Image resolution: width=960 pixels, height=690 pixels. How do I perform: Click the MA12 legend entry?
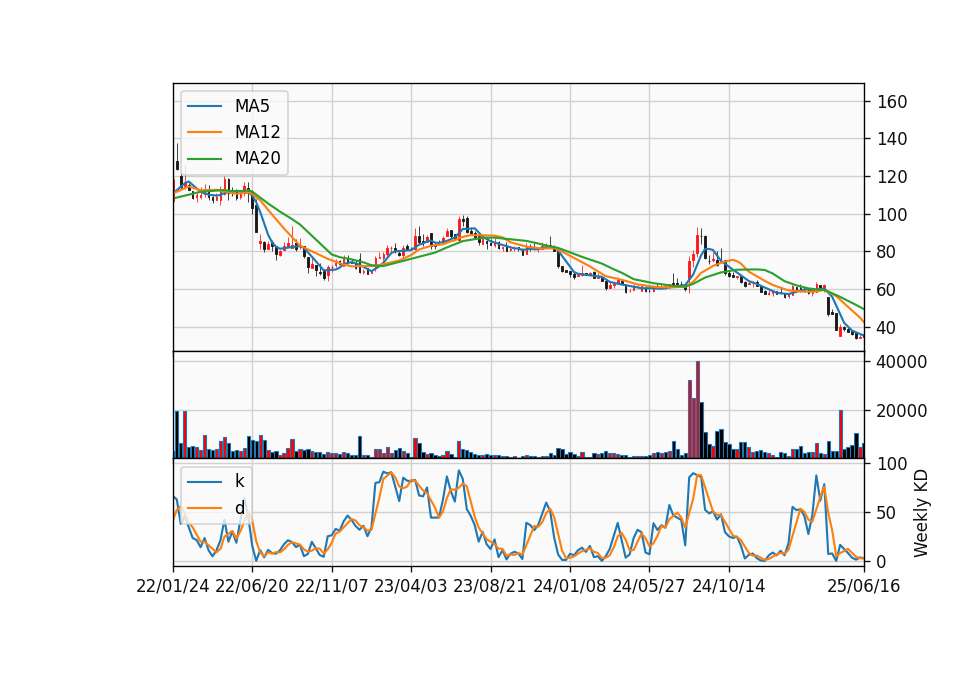(233, 132)
